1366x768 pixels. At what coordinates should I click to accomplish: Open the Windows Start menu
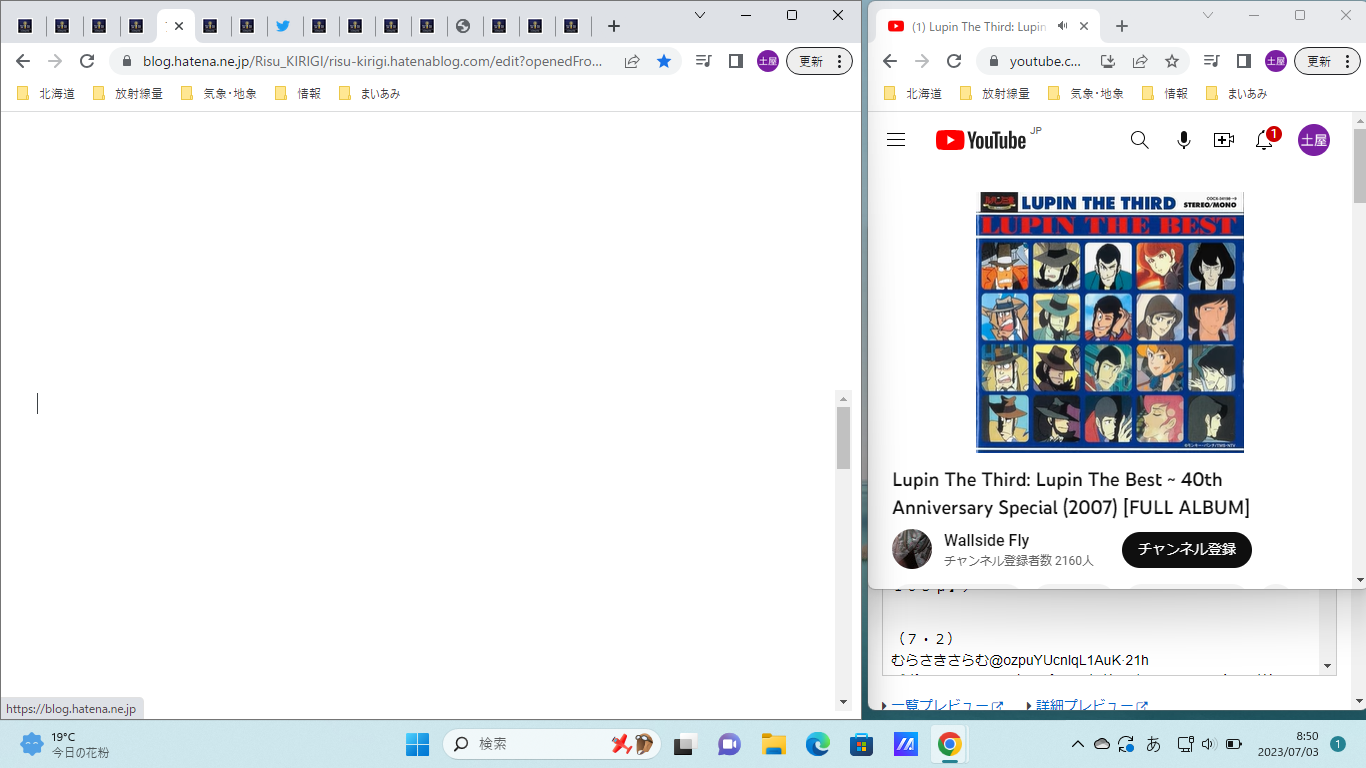(417, 744)
